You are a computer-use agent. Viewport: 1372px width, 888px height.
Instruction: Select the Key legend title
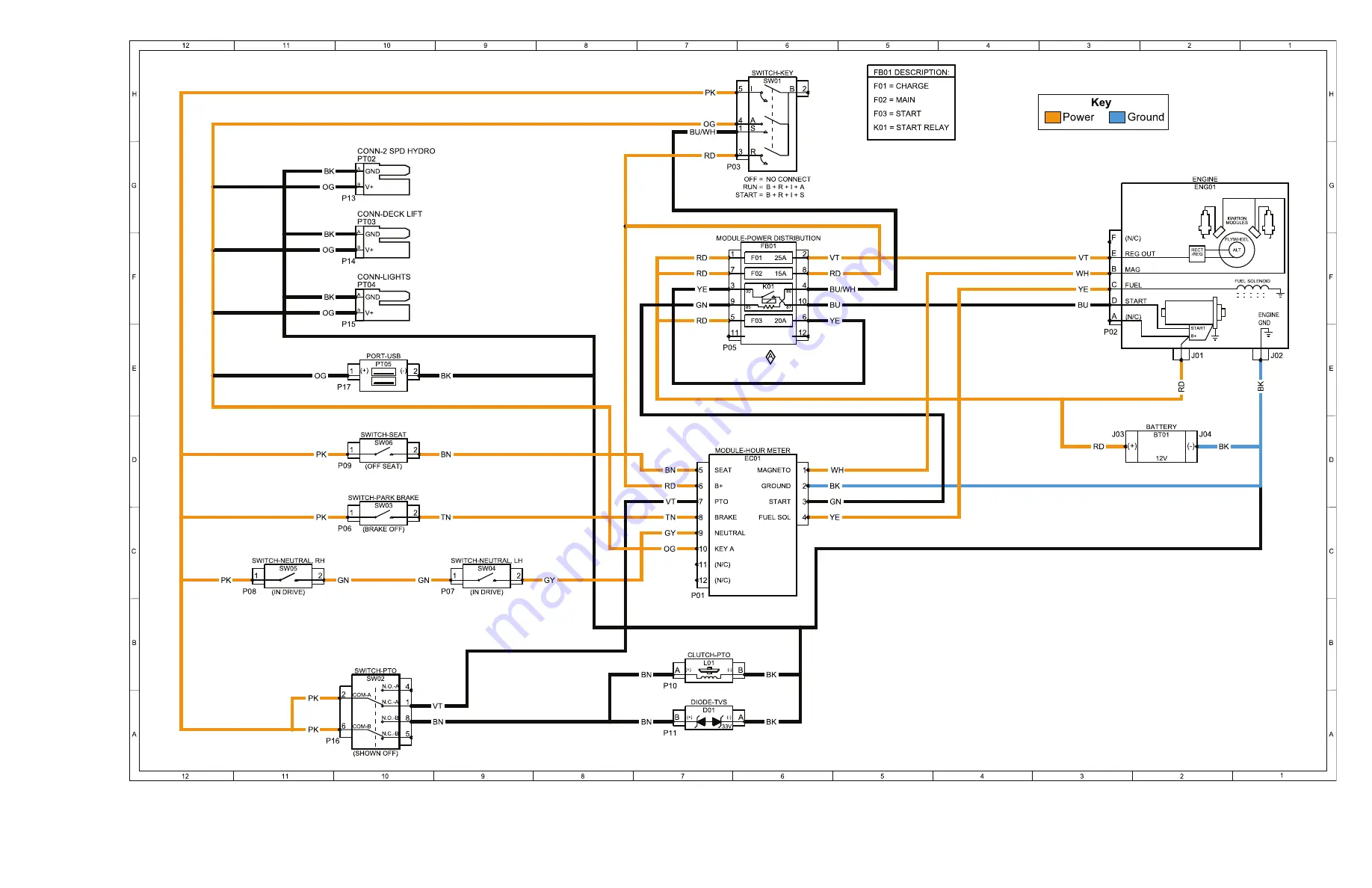coord(1101,102)
